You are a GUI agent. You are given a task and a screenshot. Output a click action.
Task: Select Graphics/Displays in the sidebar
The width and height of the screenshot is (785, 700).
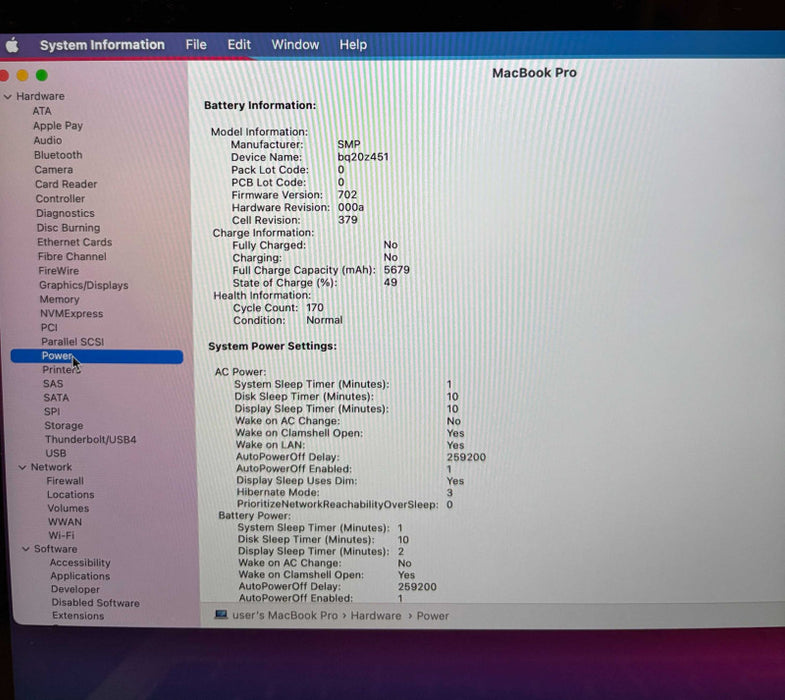click(84, 285)
